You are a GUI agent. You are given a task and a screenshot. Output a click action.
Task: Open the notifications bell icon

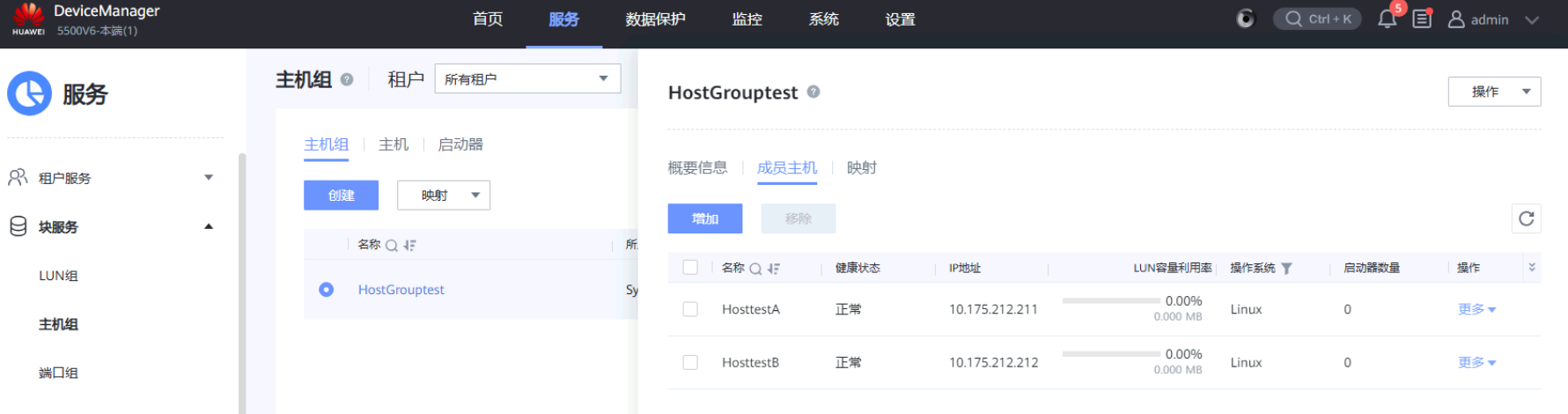click(x=1387, y=19)
